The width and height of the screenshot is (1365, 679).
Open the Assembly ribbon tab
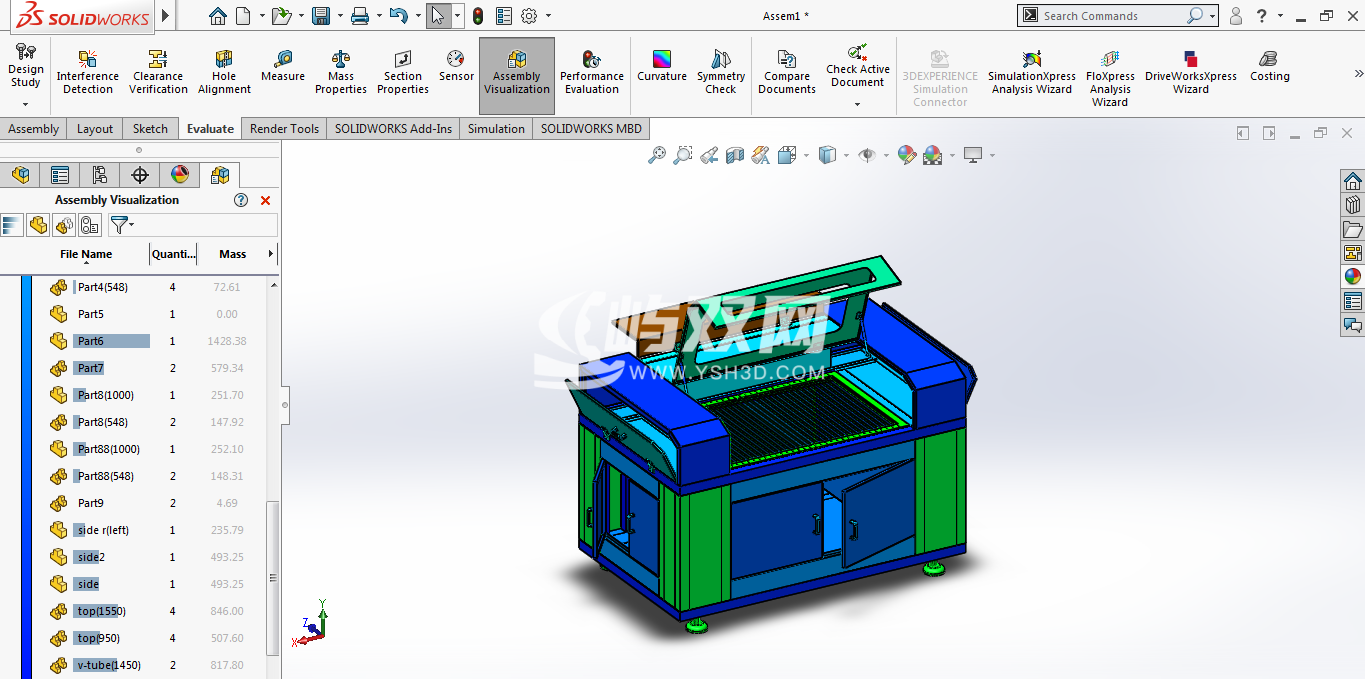click(x=34, y=129)
